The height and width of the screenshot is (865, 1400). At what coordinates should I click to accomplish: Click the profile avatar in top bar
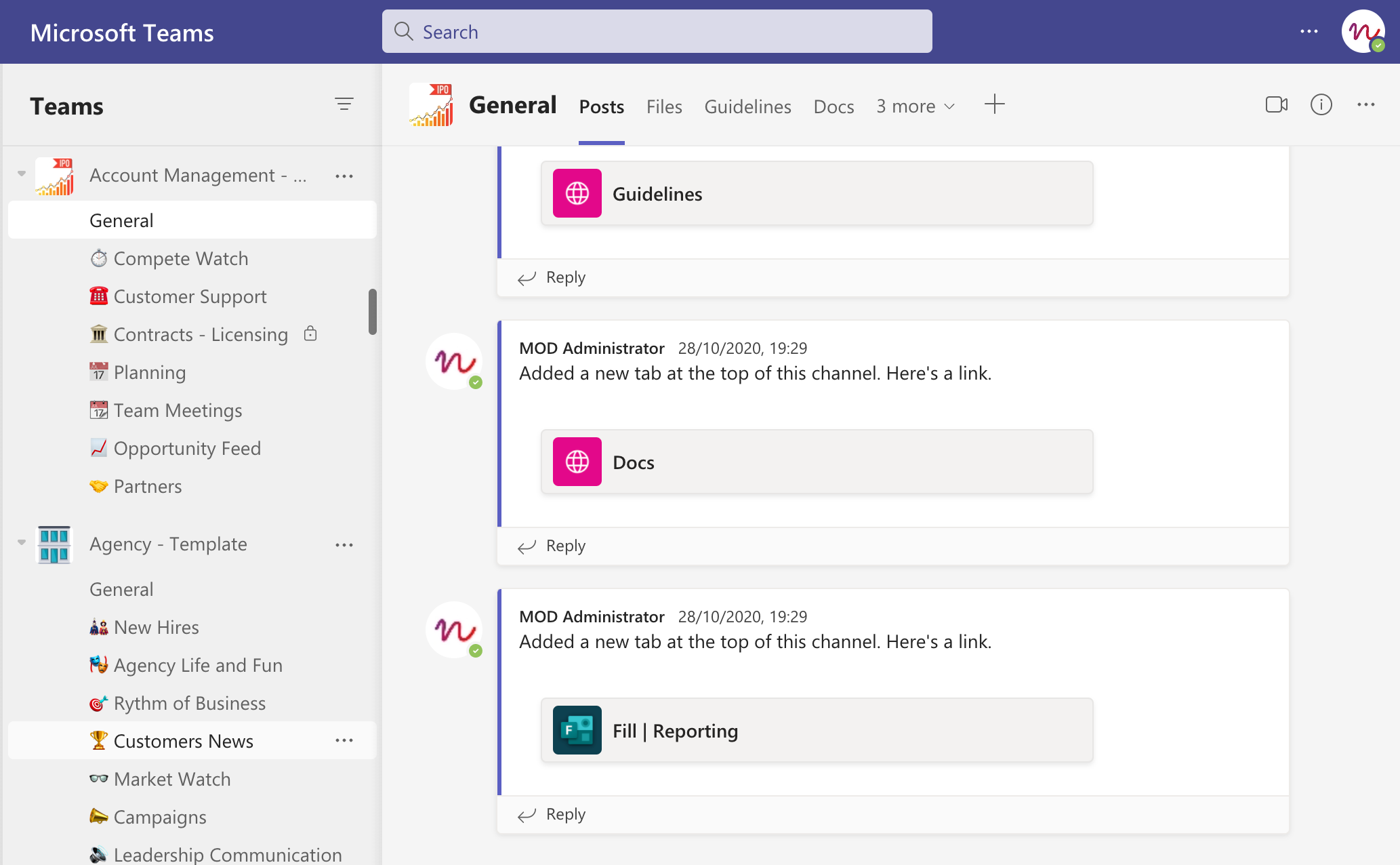click(x=1363, y=32)
